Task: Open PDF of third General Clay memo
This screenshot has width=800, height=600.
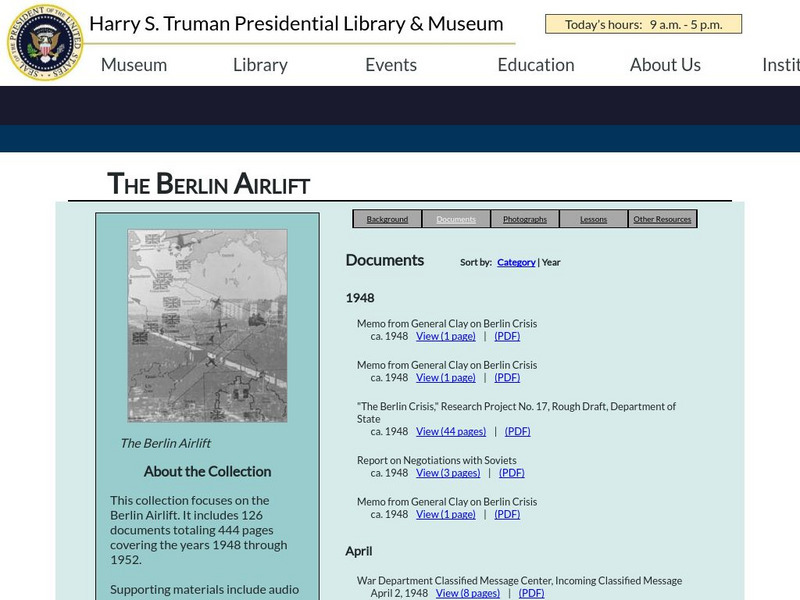Action: [507, 514]
